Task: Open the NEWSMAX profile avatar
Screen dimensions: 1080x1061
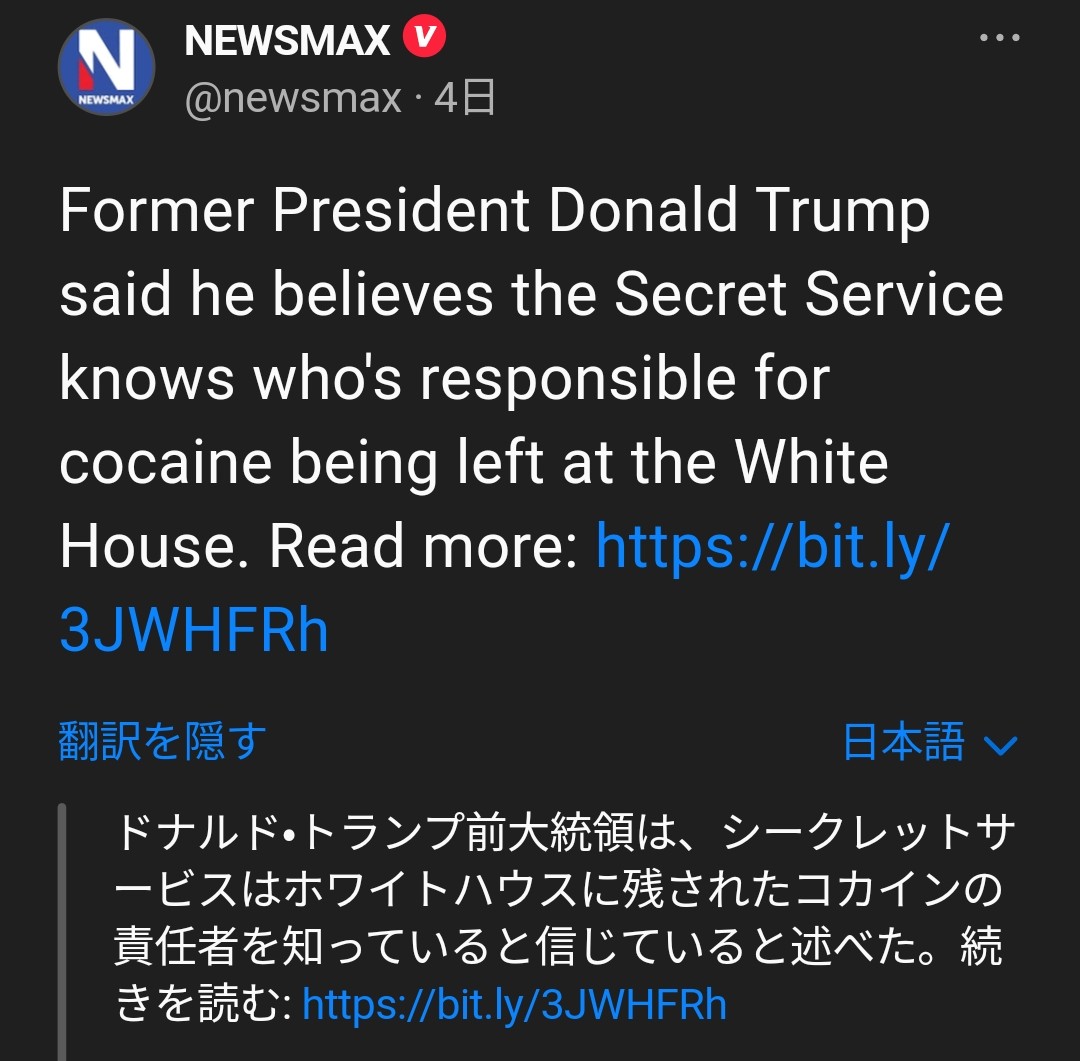Action: tap(106, 67)
